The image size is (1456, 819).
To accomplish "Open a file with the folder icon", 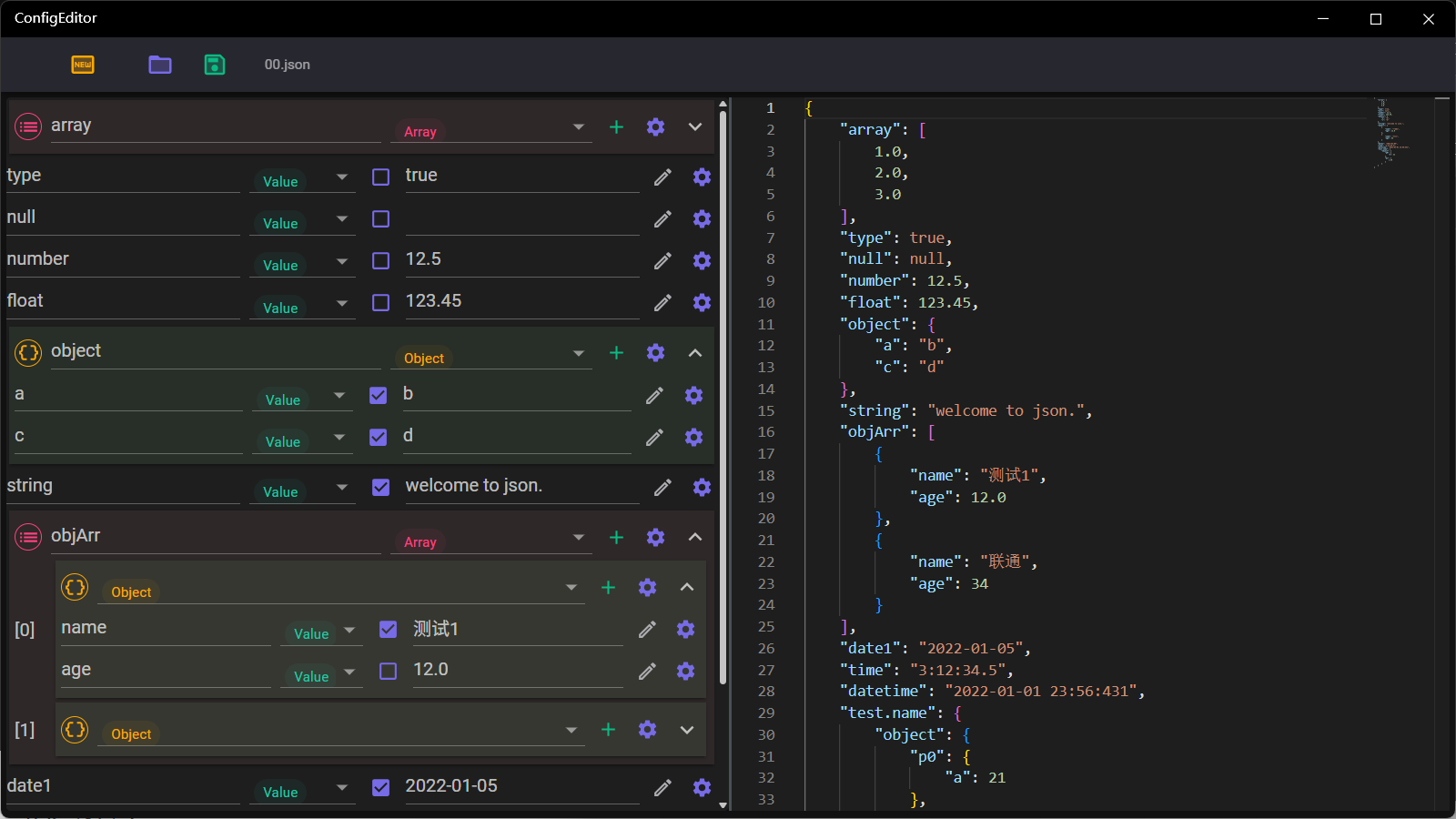I will [160, 65].
